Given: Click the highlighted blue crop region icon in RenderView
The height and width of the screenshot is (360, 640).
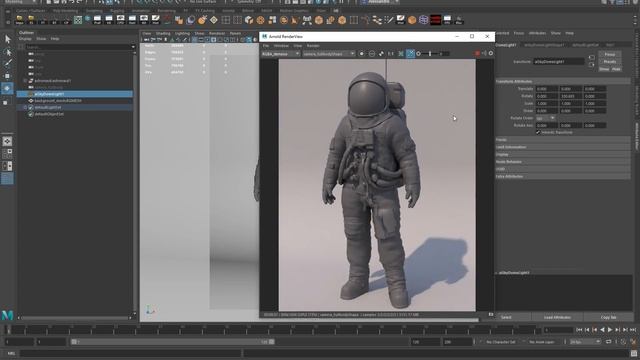Looking at the screenshot, I should 411,53.
